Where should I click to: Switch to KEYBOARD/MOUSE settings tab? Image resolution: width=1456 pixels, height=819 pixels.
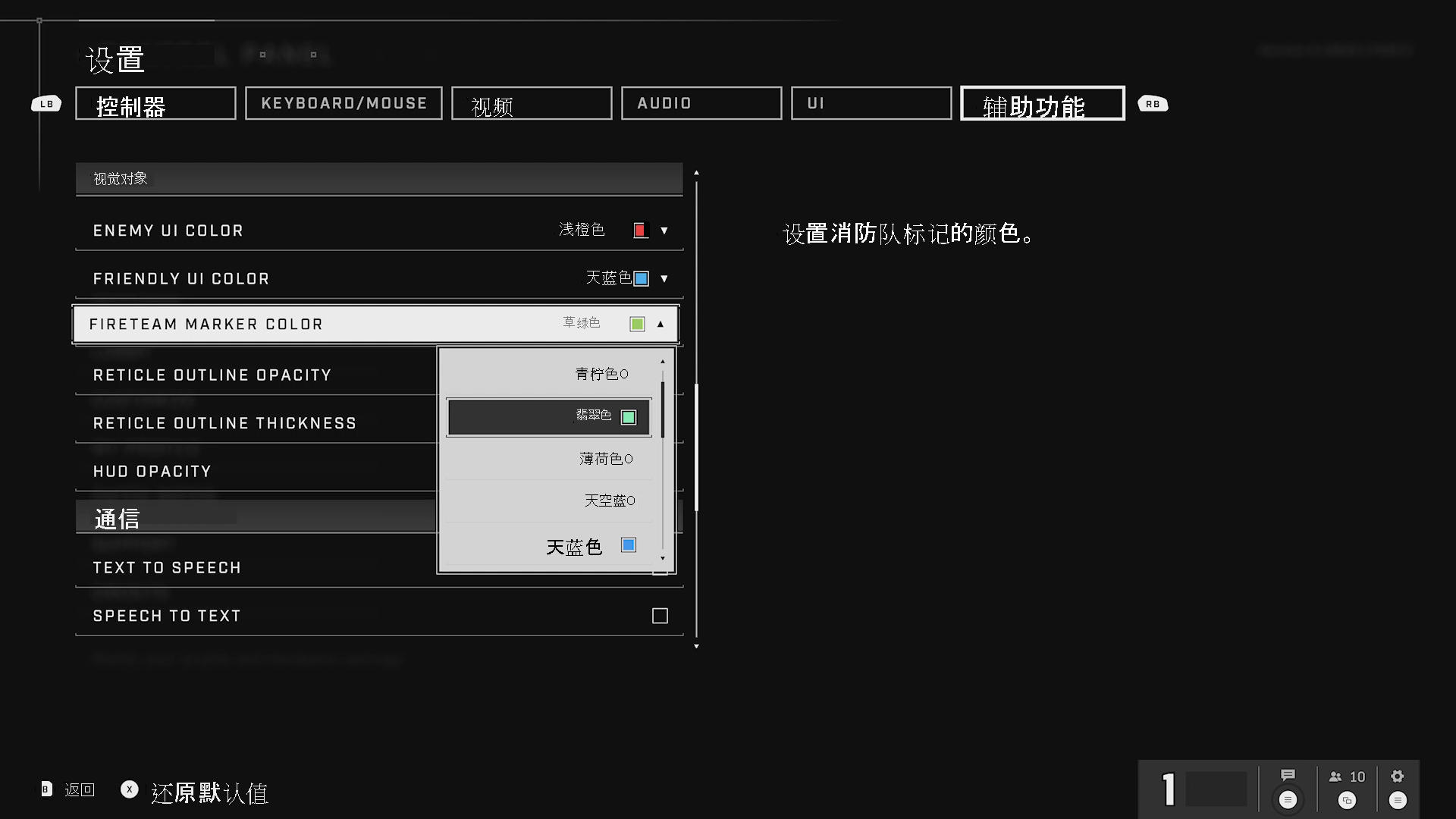tap(343, 103)
